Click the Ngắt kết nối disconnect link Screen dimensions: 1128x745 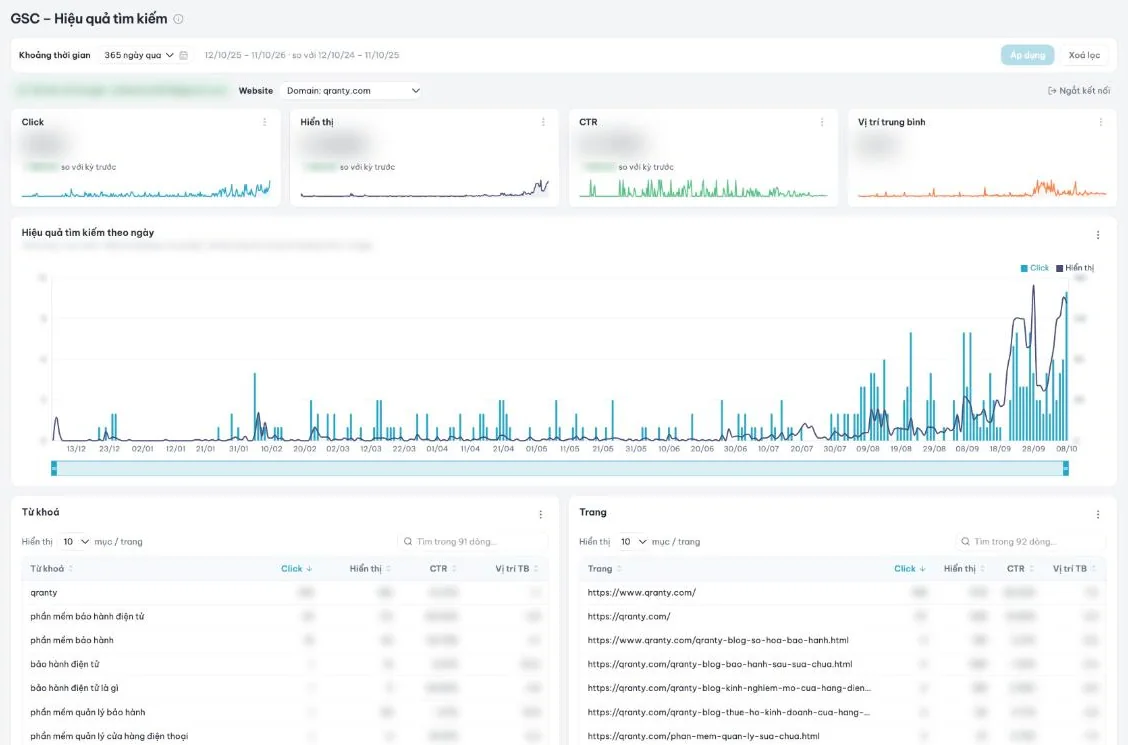point(1079,91)
